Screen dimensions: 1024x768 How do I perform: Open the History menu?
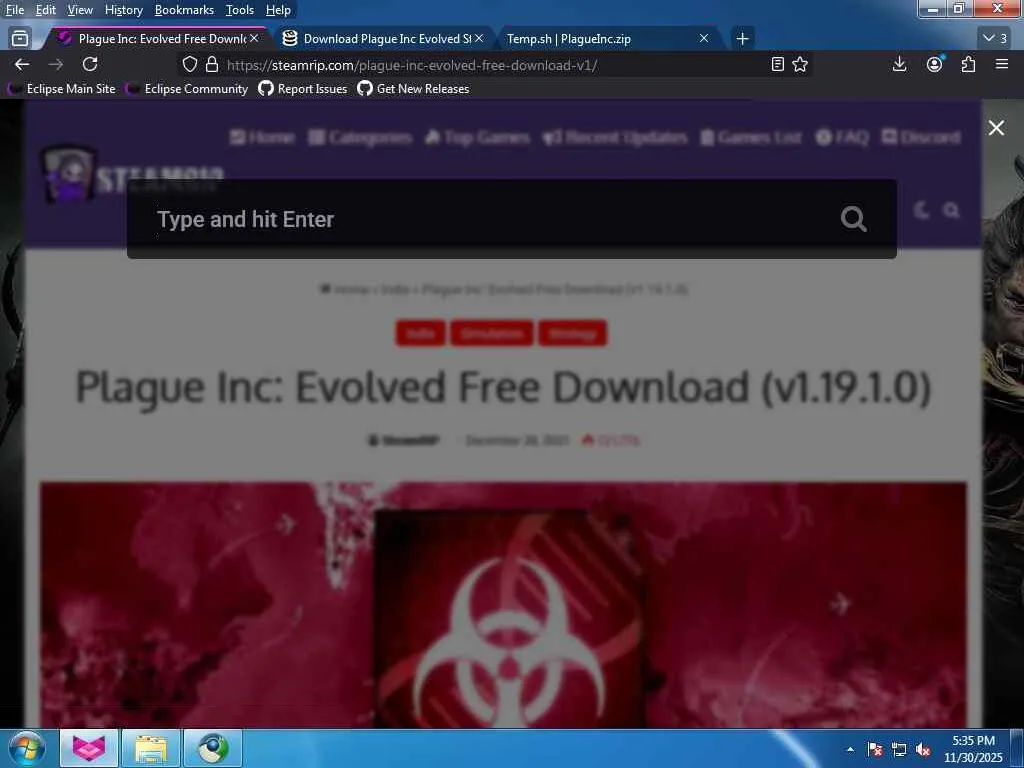123,10
